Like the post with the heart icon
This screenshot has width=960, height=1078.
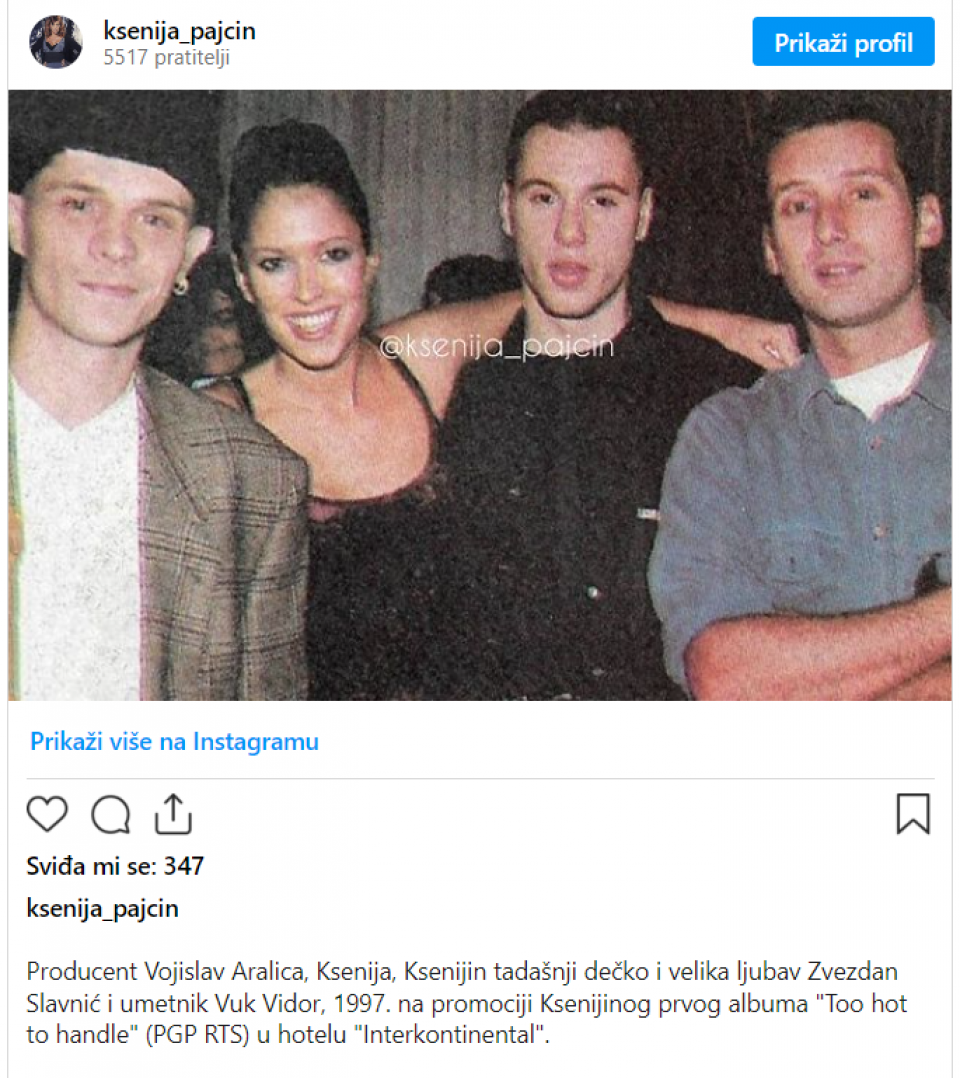click(x=47, y=814)
